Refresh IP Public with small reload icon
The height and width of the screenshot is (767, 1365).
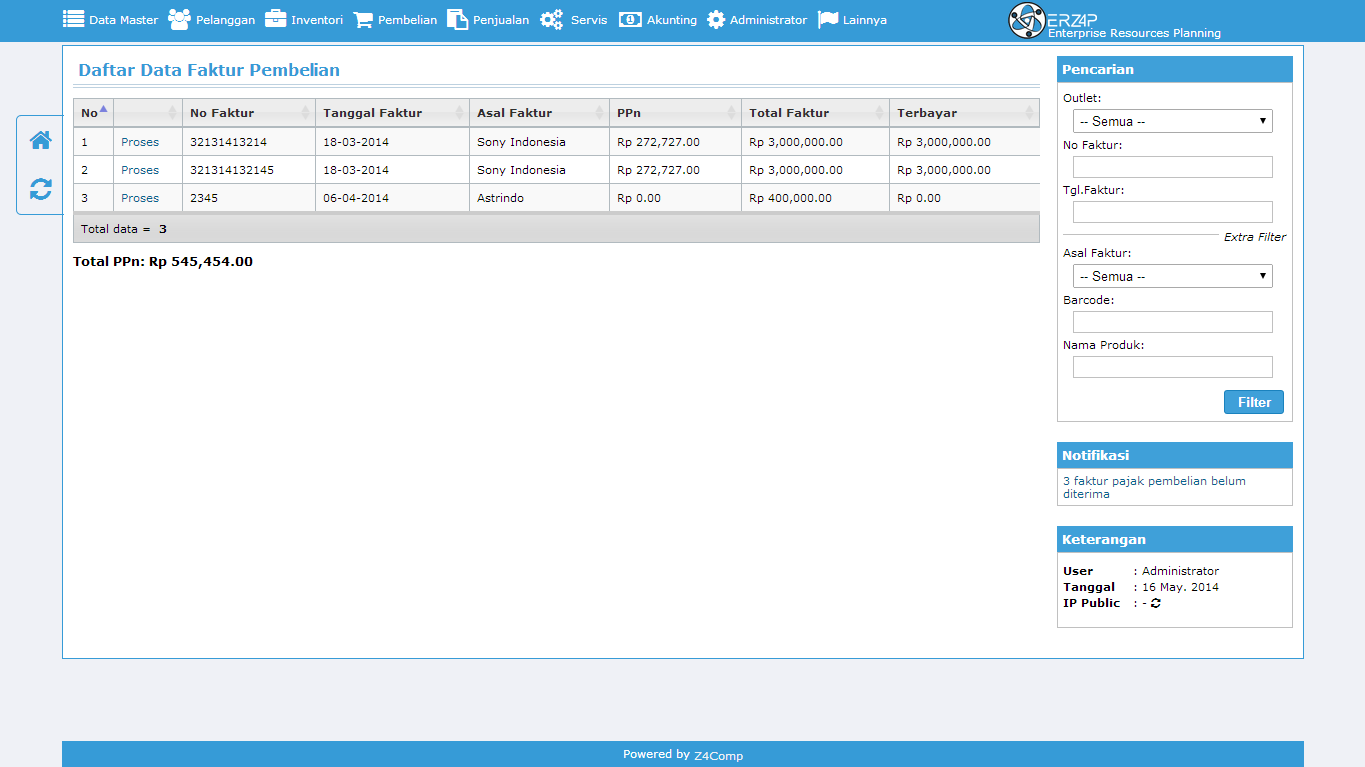coord(1156,604)
